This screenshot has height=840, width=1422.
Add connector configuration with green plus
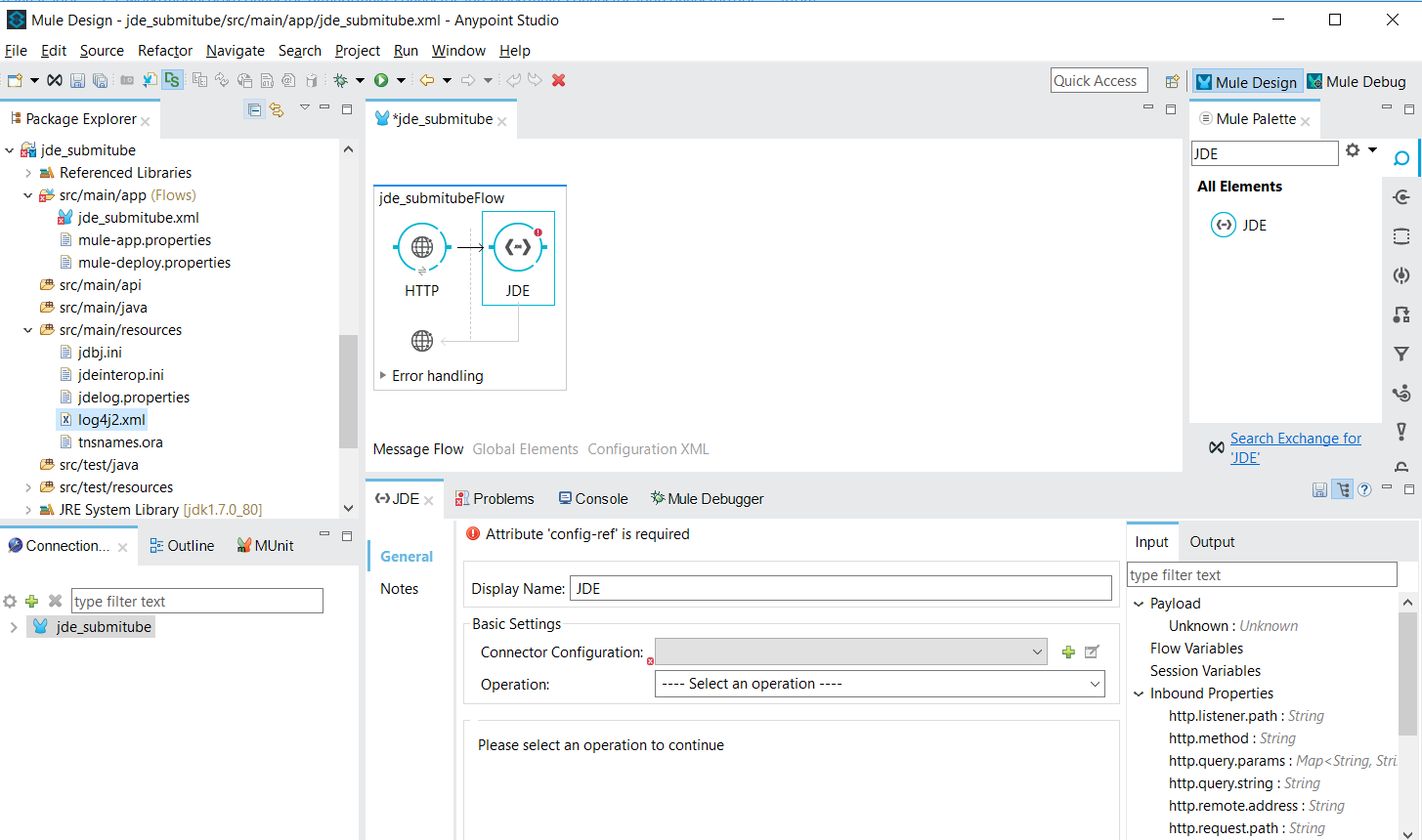click(1068, 651)
